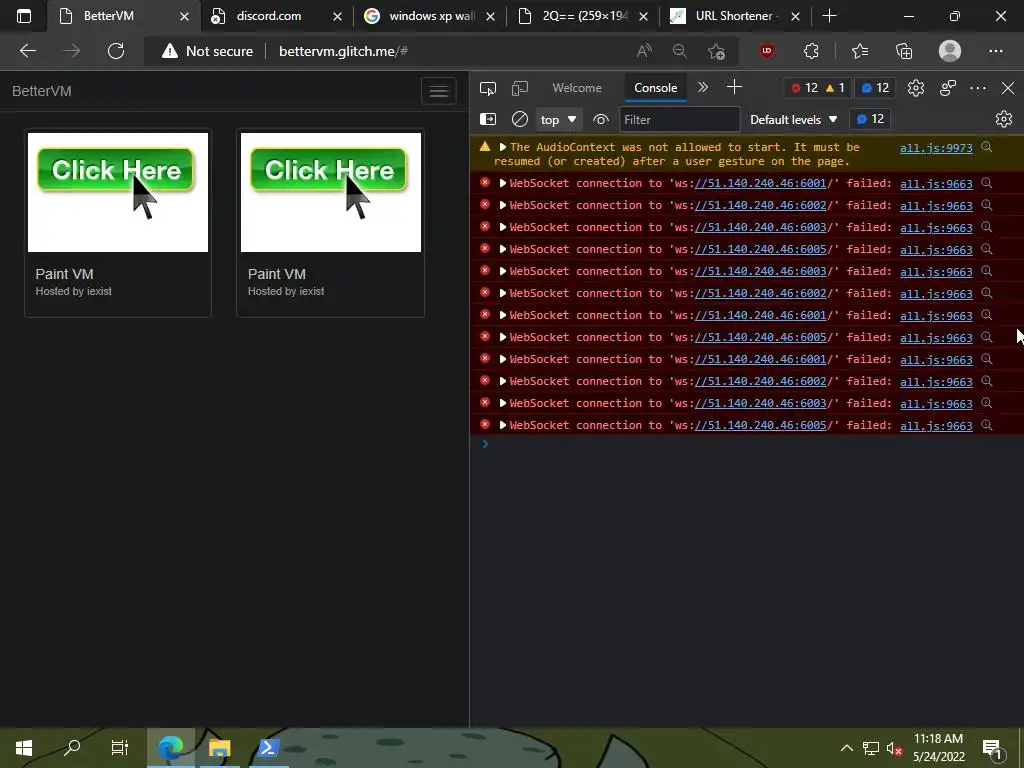Open the DevTools feedback icon
The height and width of the screenshot is (768, 1024).
tap(948, 88)
